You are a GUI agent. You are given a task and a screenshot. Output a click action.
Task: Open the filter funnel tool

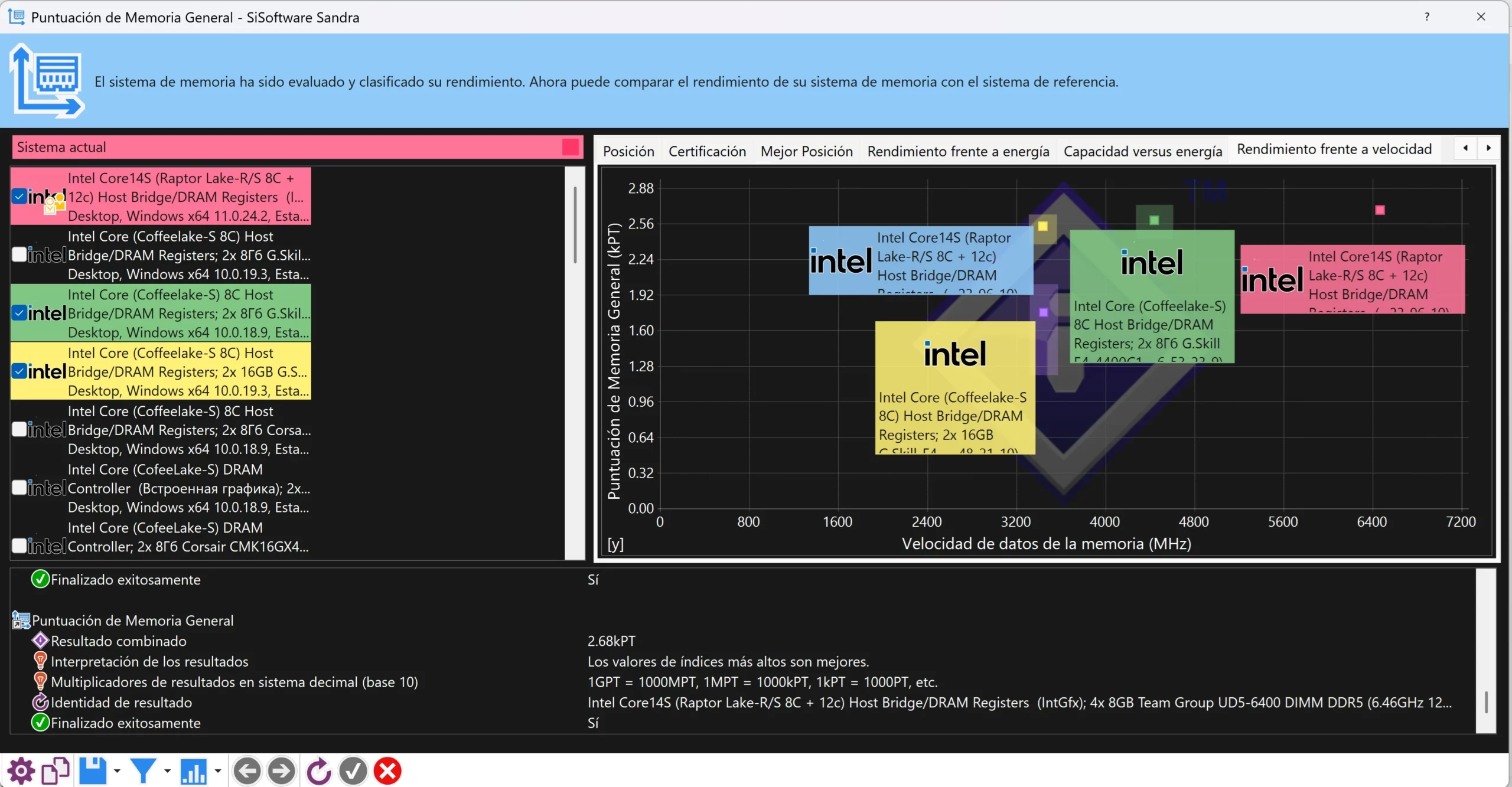(143, 770)
